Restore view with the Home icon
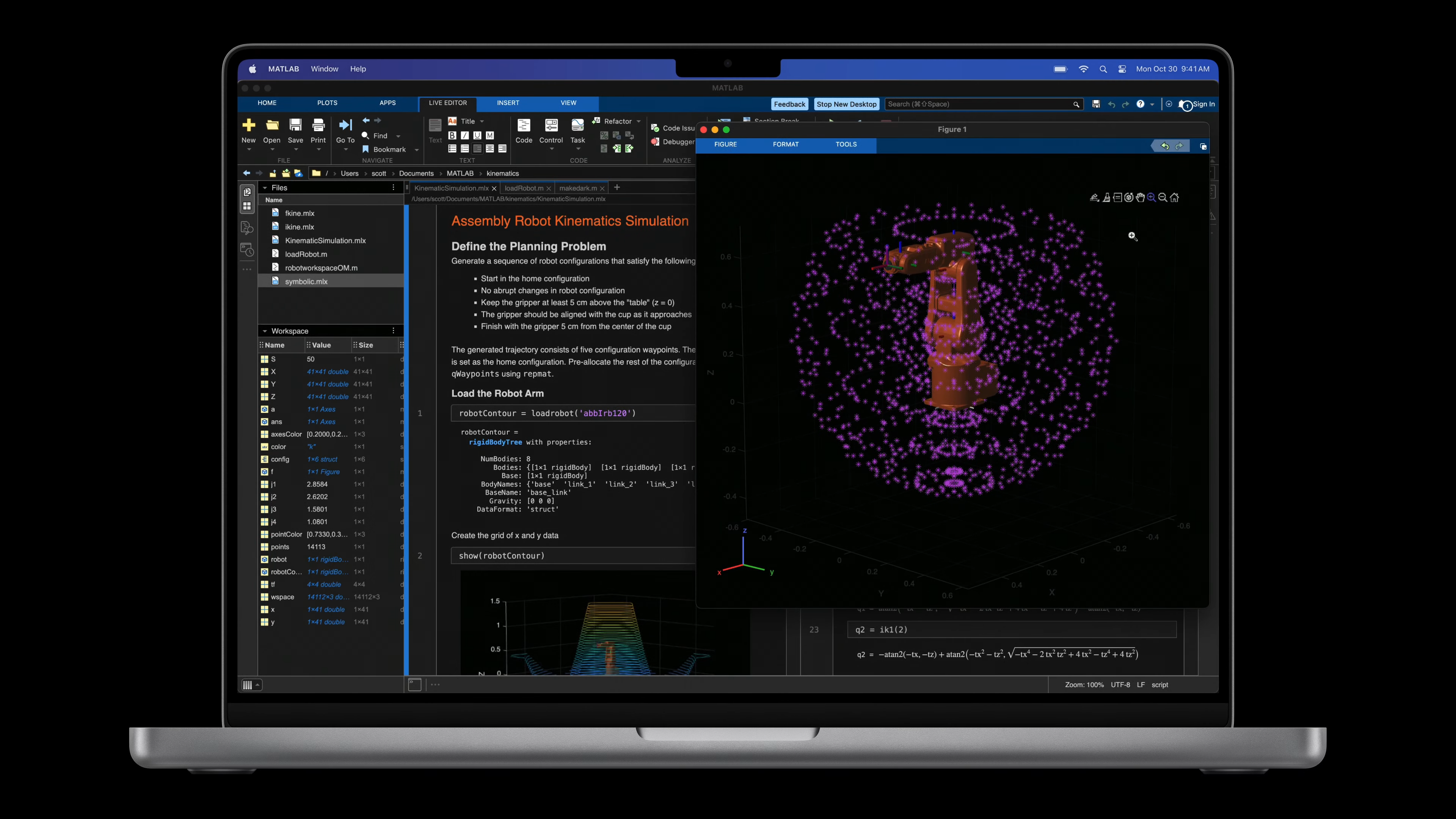 point(1175,197)
